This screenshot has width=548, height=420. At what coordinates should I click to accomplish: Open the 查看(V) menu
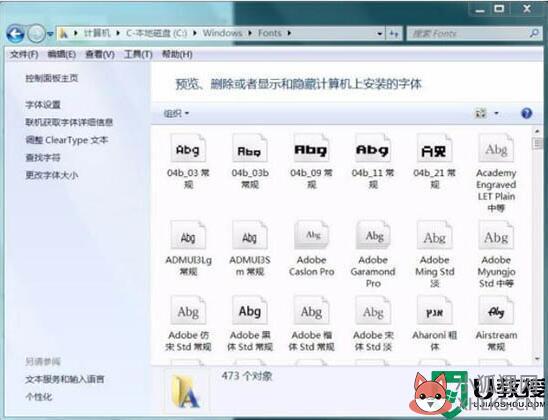pyautogui.click(x=100, y=54)
